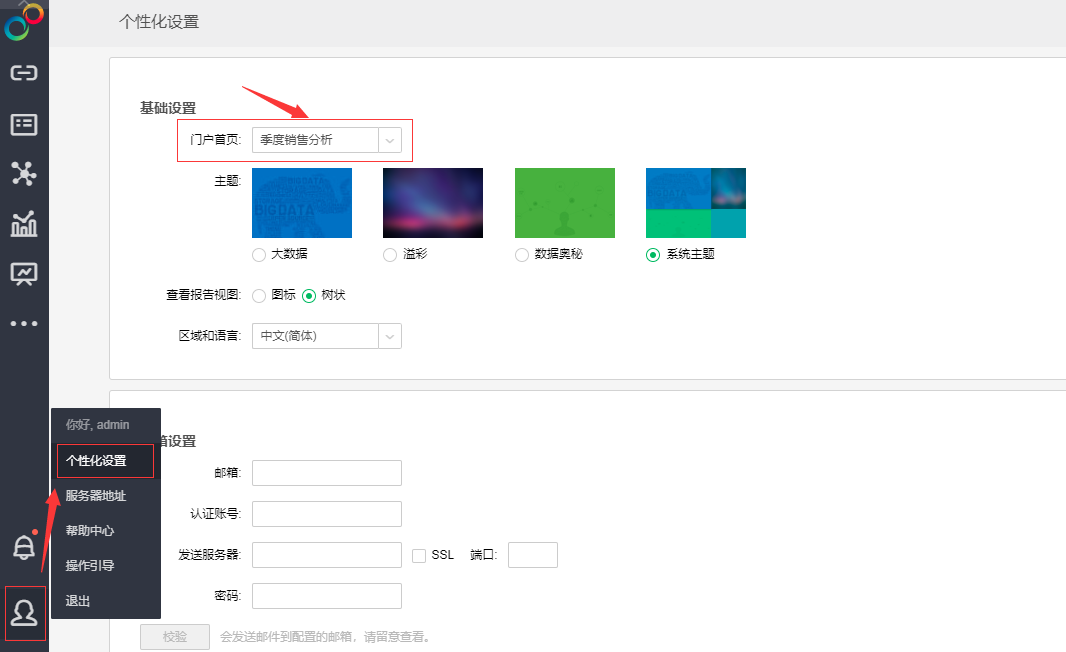Click the user profile icon
The height and width of the screenshot is (652, 1066).
[24, 612]
